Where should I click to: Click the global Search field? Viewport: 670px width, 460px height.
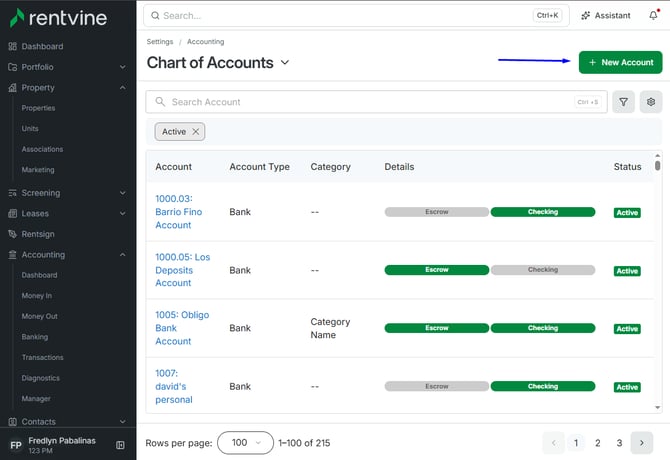click(356, 16)
